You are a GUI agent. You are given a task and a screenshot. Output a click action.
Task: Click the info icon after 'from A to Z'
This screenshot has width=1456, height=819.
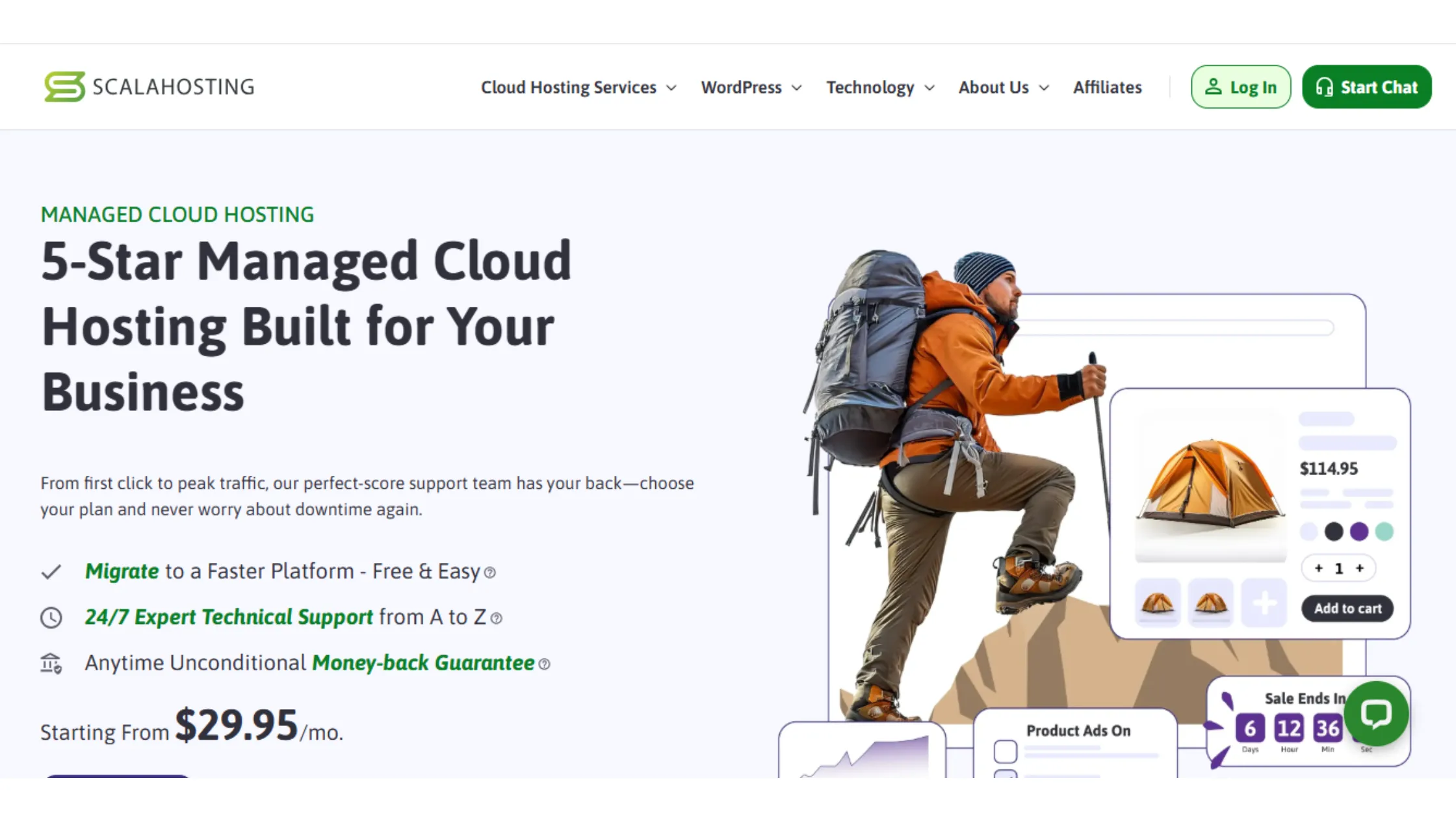(x=497, y=618)
